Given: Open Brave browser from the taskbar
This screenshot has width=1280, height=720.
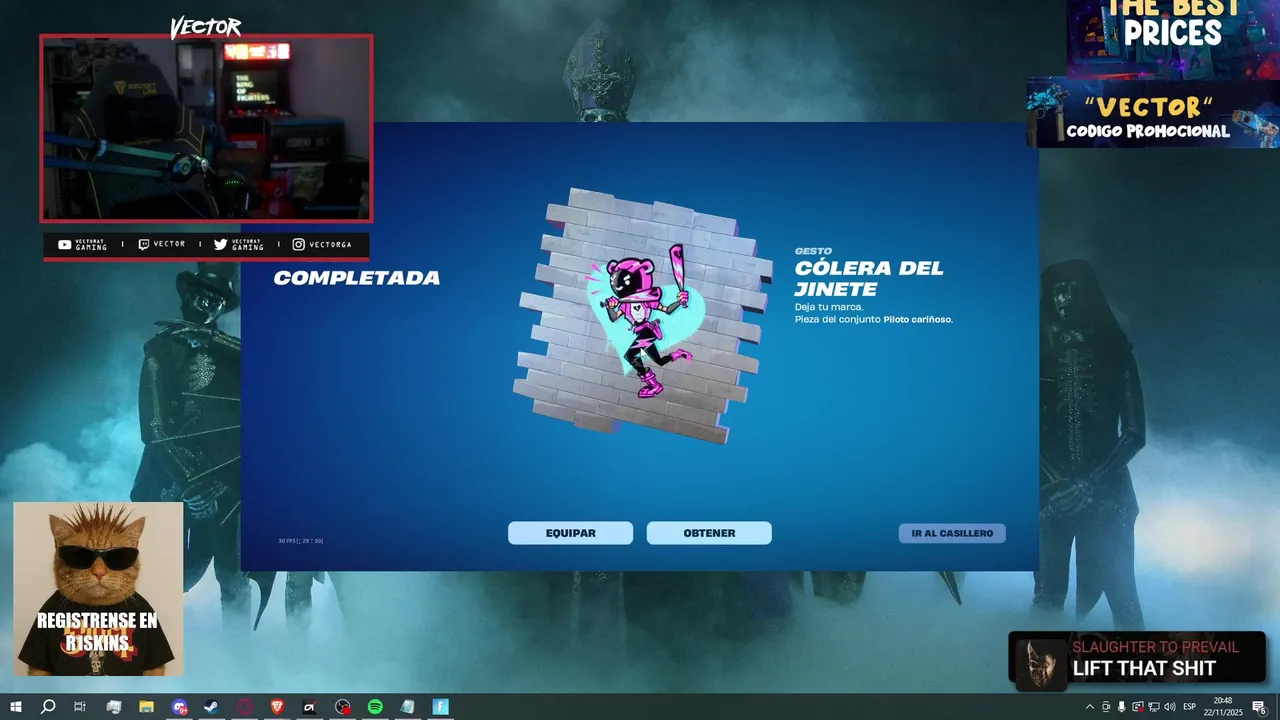Looking at the screenshot, I should tap(277, 707).
